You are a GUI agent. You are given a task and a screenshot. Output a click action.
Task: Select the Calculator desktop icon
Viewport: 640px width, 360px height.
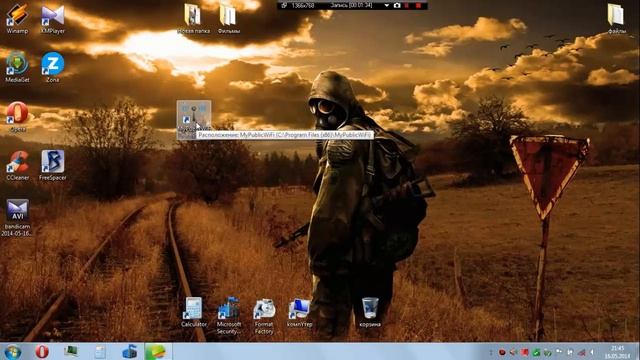point(193,312)
